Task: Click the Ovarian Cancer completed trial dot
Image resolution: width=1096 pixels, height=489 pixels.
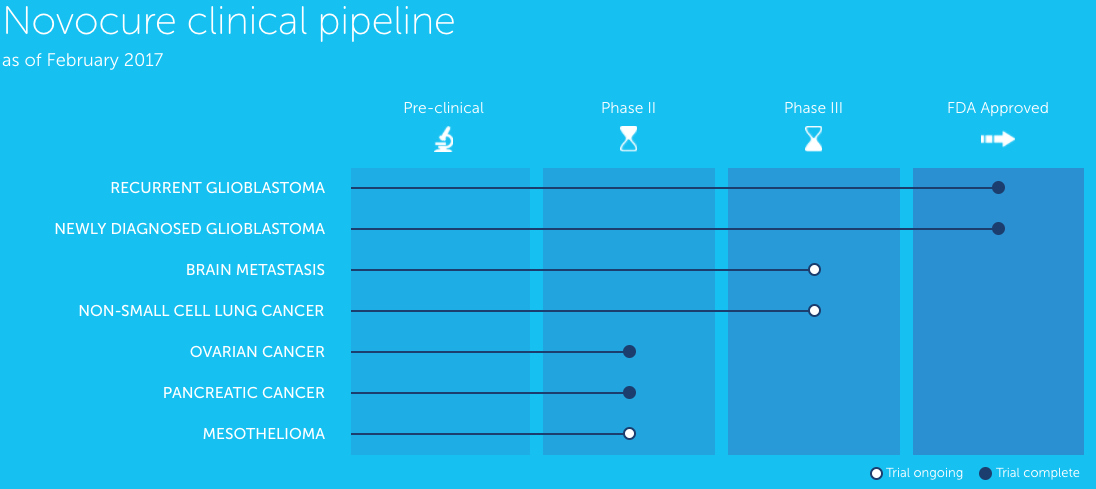Action: [x=629, y=351]
